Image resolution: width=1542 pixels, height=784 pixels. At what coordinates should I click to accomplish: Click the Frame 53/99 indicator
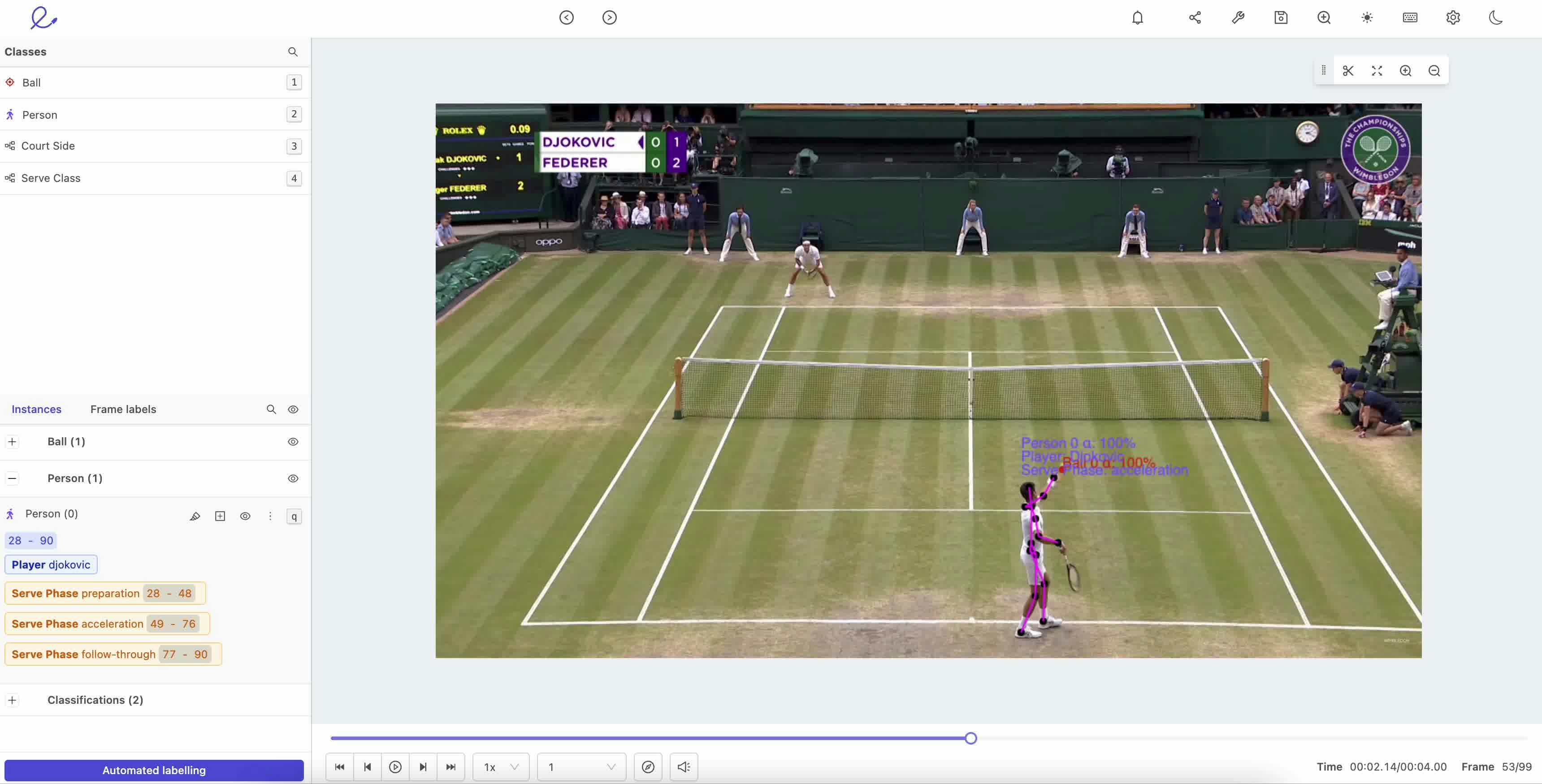coord(1497,767)
